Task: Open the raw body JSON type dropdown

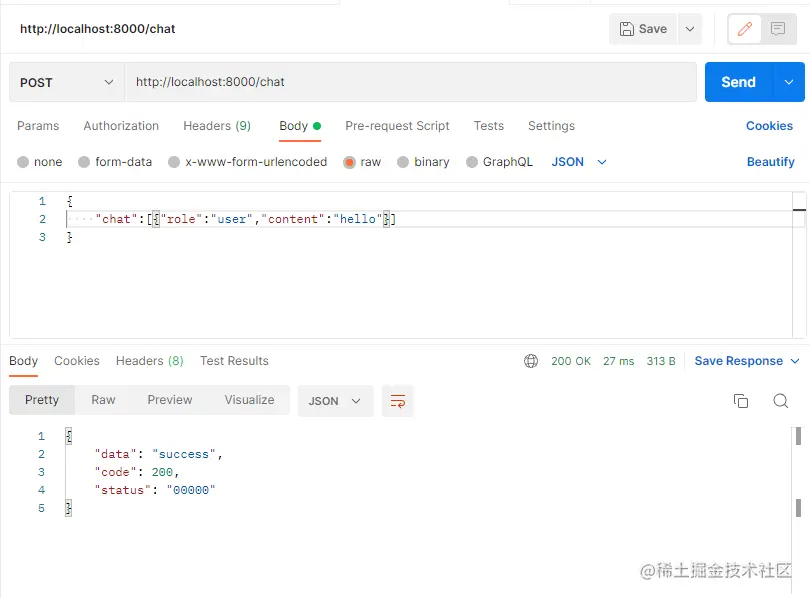Action: click(579, 162)
